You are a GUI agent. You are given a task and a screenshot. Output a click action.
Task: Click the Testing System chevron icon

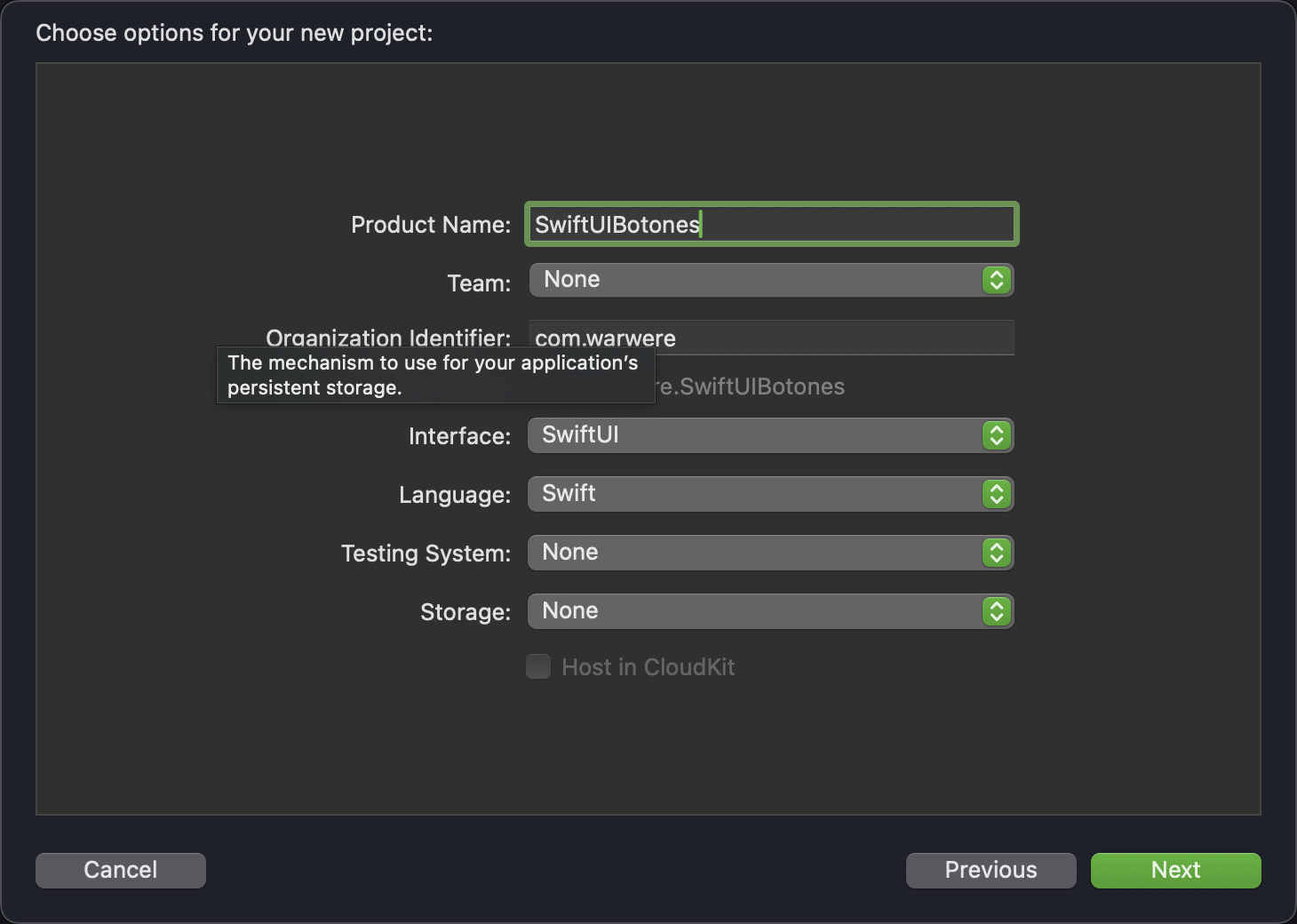pyautogui.click(x=997, y=553)
